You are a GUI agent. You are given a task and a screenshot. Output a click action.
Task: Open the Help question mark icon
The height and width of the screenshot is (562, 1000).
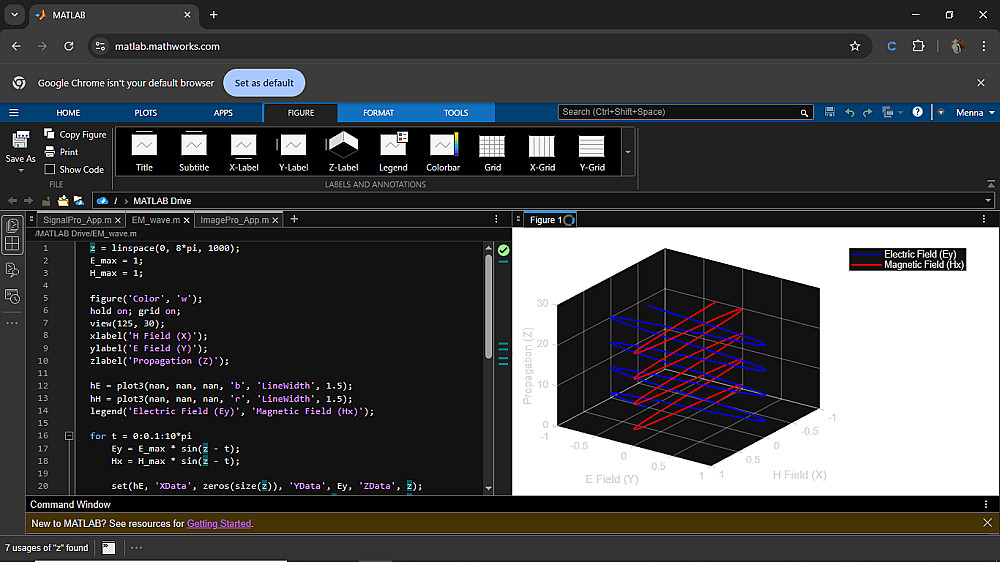(917, 113)
